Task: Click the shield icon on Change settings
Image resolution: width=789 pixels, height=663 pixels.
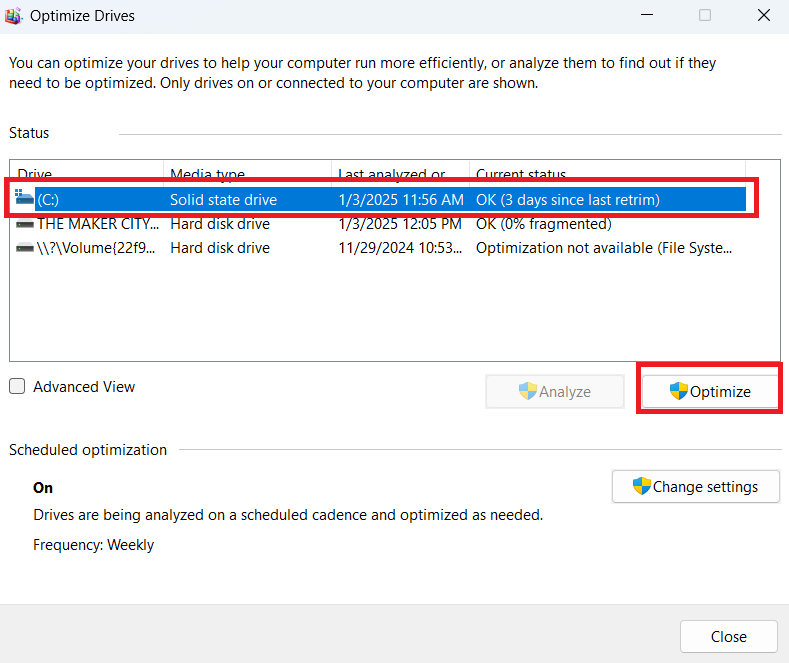Action: coord(642,486)
